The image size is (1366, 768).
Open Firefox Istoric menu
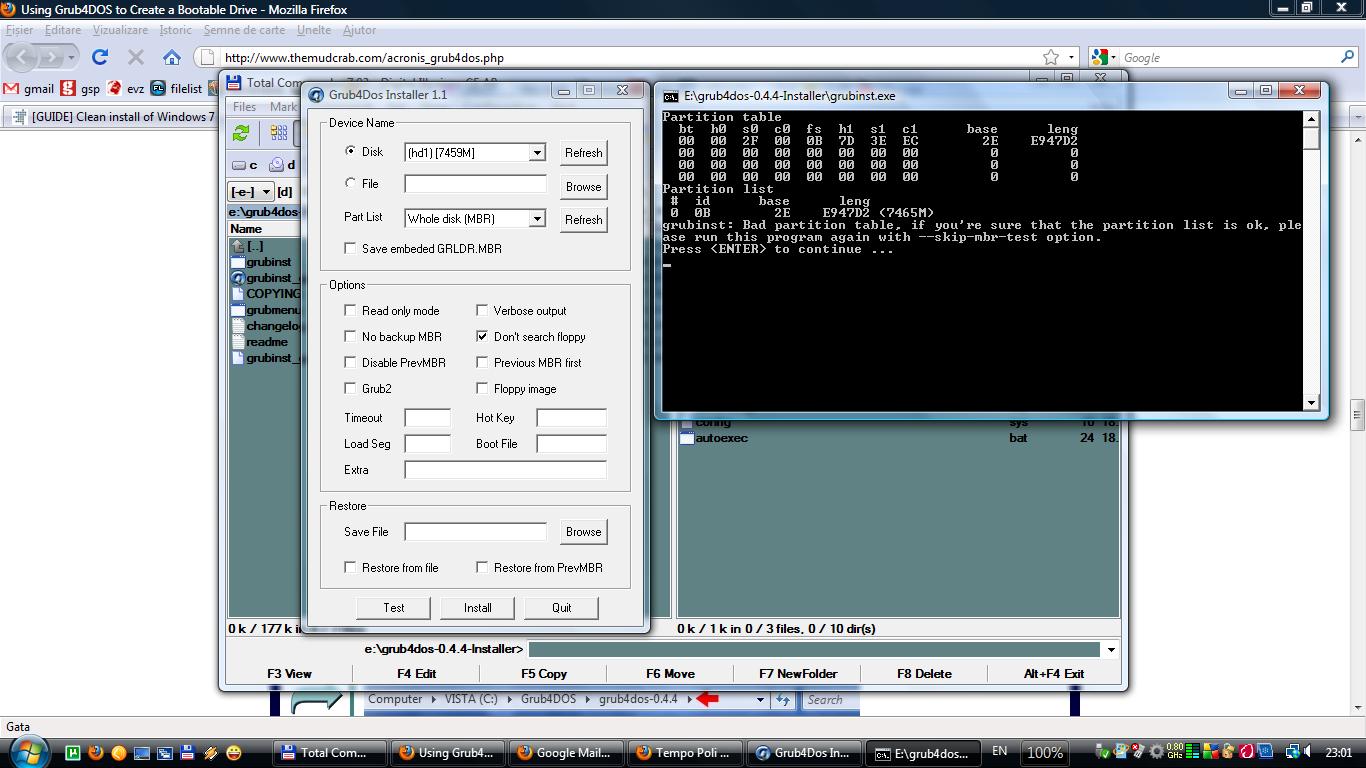point(176,30)
